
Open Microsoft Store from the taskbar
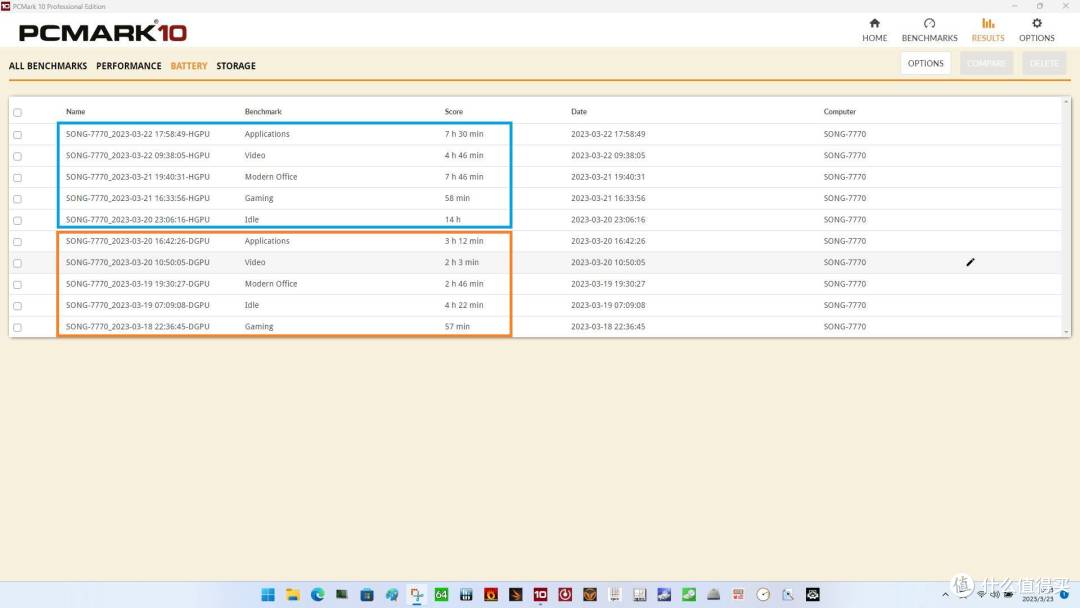coord(367,594)
